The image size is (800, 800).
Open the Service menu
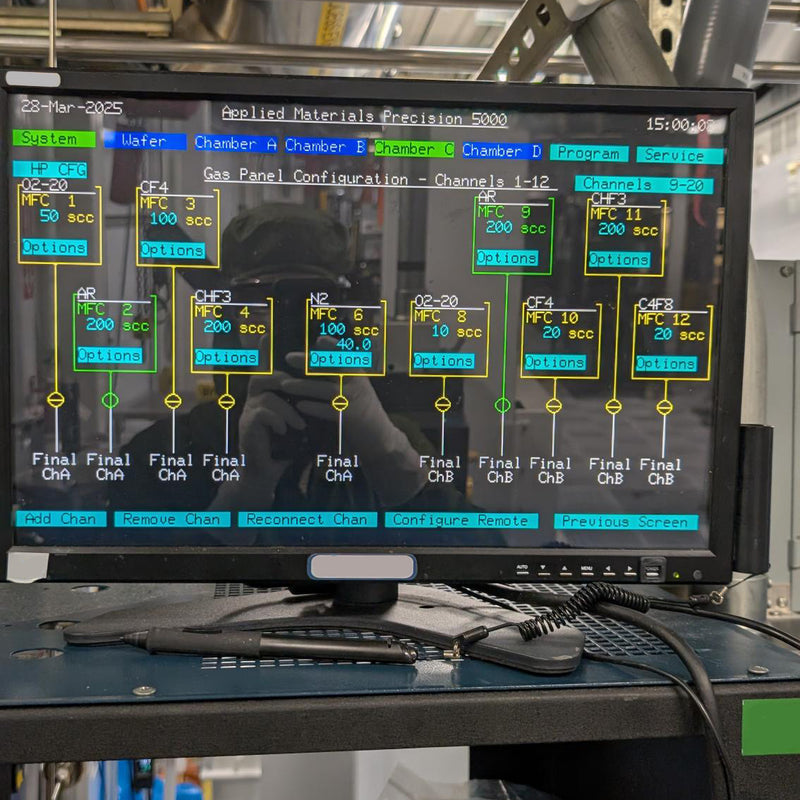676,156
